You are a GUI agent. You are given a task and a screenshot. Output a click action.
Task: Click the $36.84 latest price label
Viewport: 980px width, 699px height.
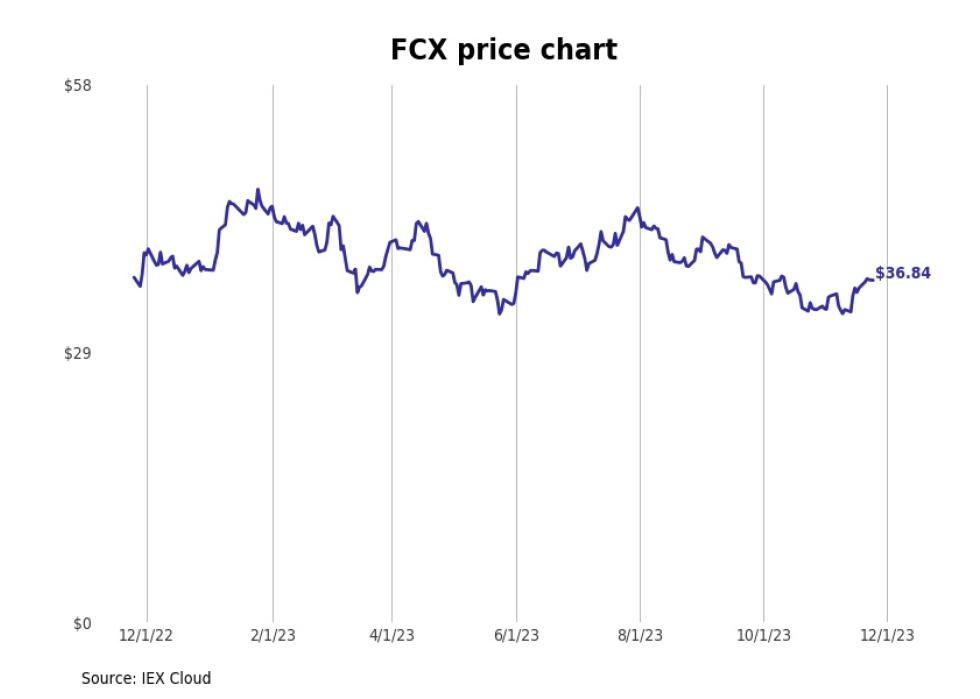(902, 273)
